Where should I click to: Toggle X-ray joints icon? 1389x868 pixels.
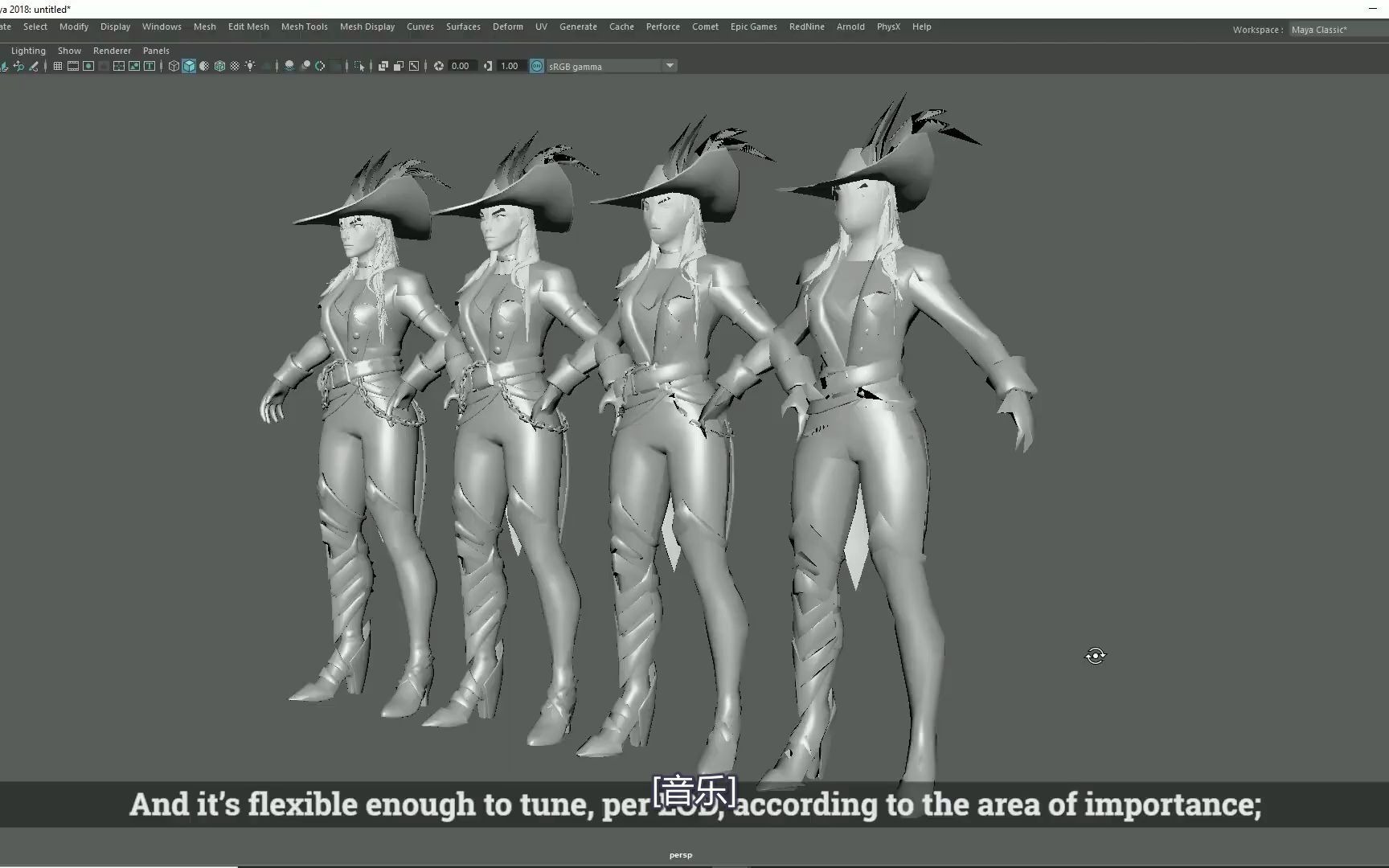click(414, 66)
